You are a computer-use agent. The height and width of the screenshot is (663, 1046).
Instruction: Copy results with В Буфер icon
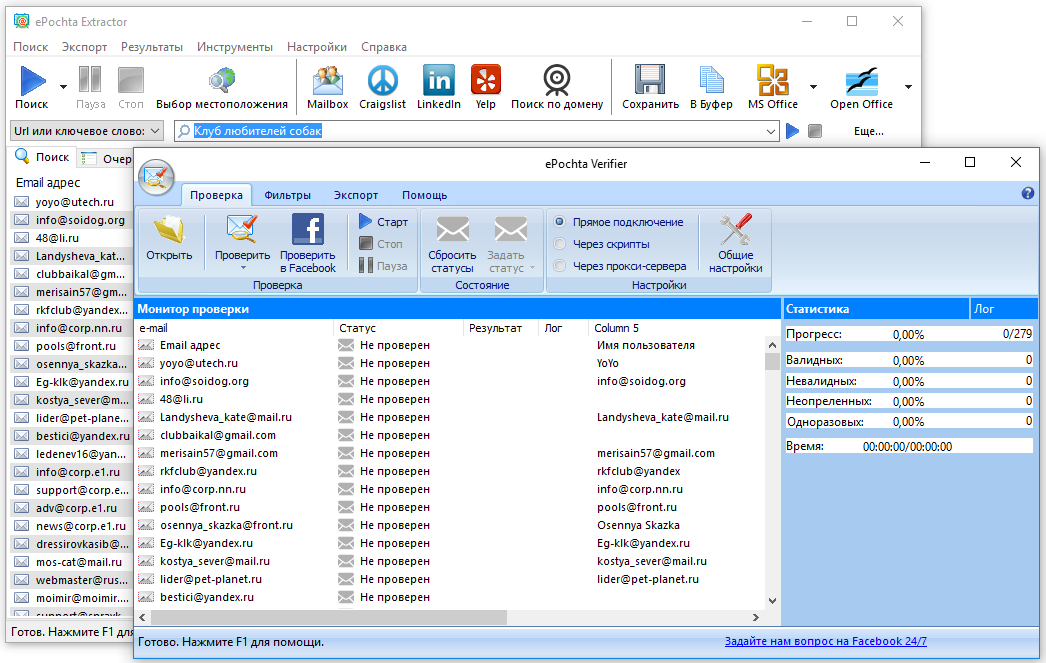click(x=711, y=81)
